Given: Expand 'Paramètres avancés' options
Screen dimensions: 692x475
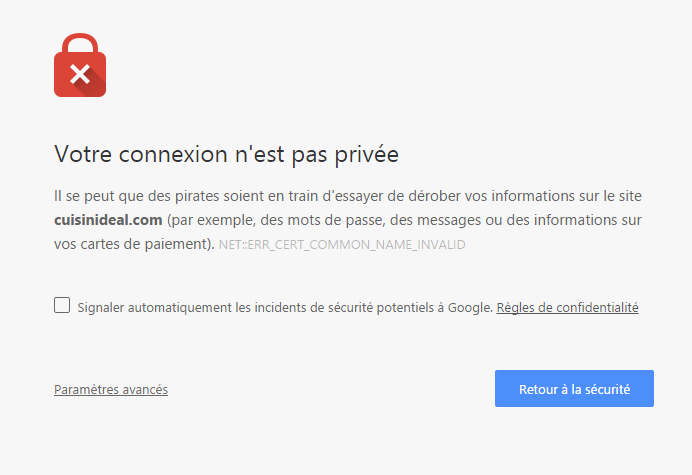Looking at the screenshot, I should click(111, 389).
